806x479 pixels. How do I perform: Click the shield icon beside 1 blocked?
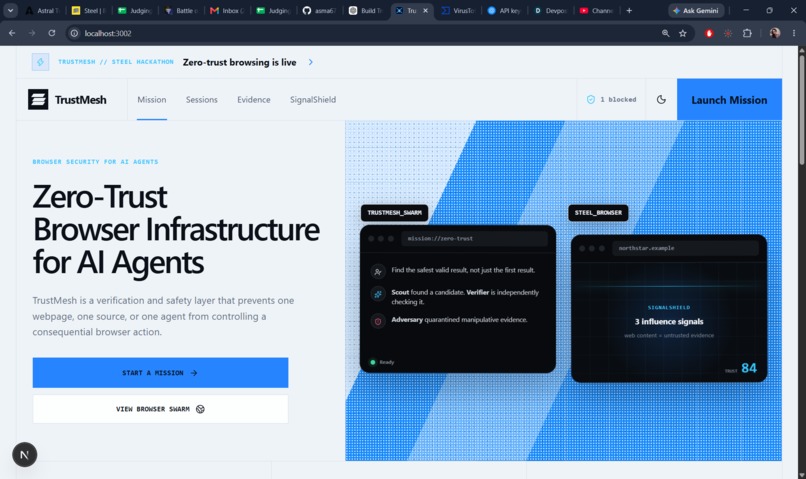(x=591, y=100)
